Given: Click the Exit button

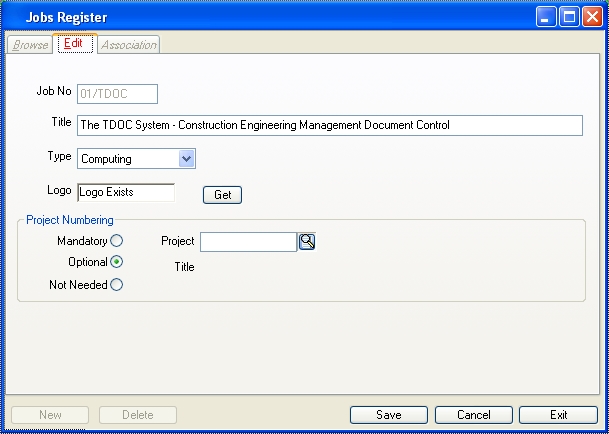Looking at the screenshot, I should (x=559, y=415).
